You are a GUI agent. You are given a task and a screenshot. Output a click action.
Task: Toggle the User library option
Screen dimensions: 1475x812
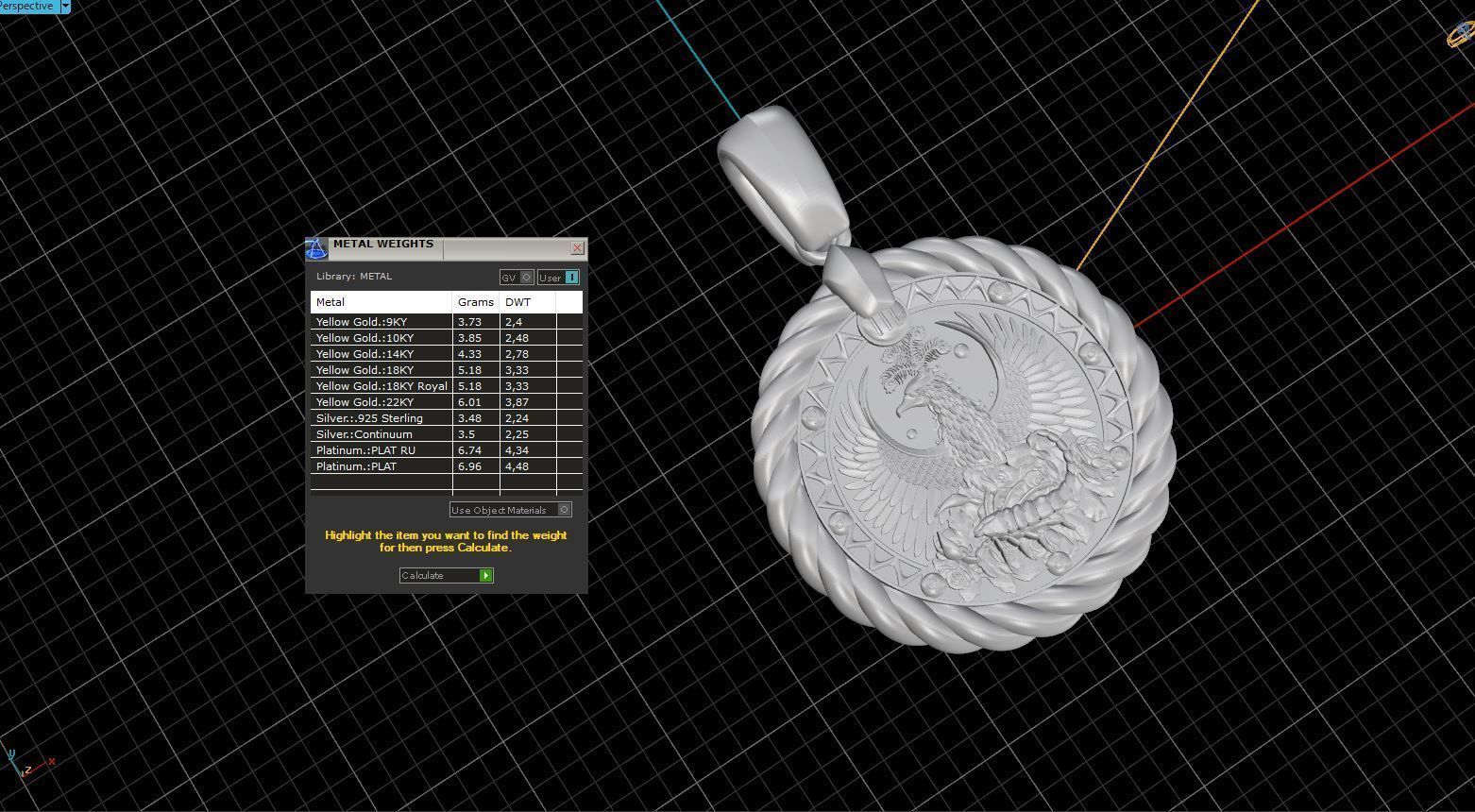[558, 278]
